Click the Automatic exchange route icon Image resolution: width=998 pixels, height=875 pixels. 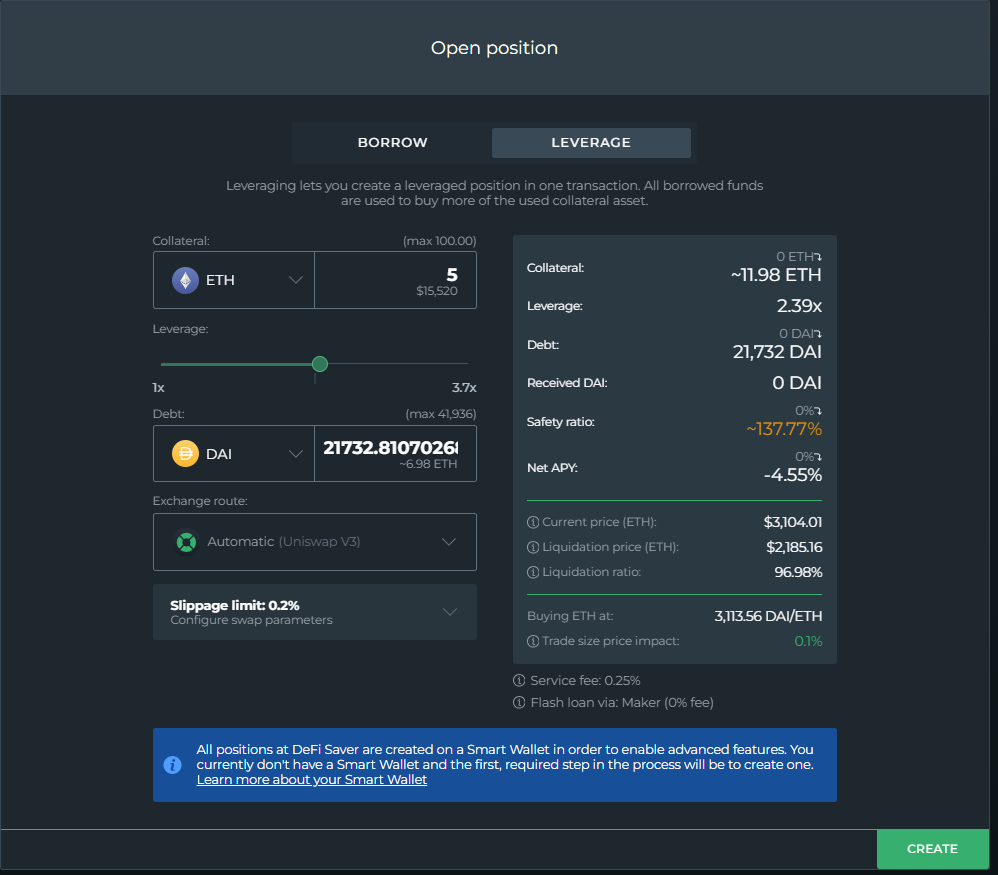(186, 542)
